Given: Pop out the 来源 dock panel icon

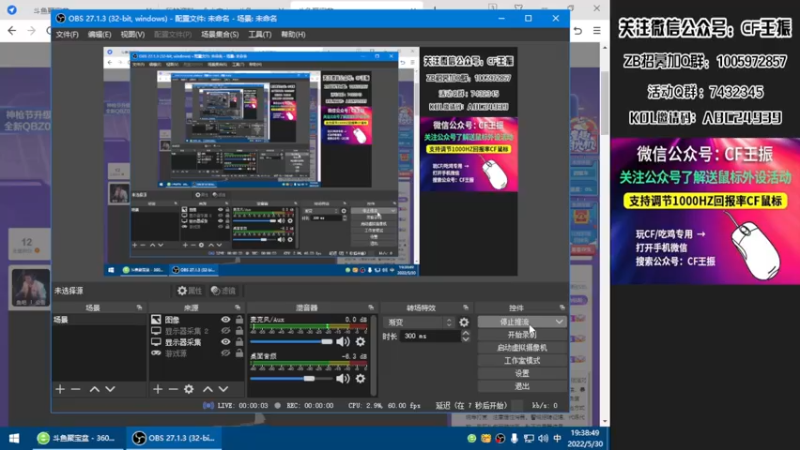Looking at the screenshot, I should pos(238,308).
